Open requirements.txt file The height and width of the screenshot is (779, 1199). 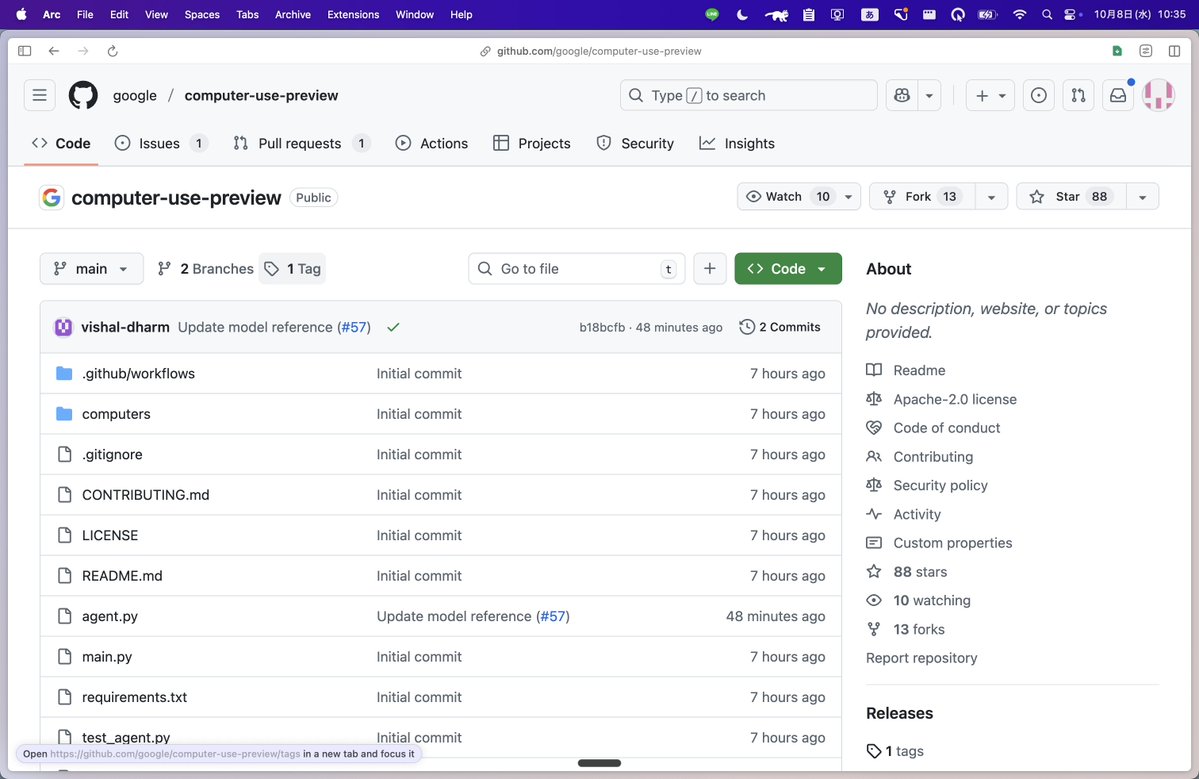(x=135, y=697)
